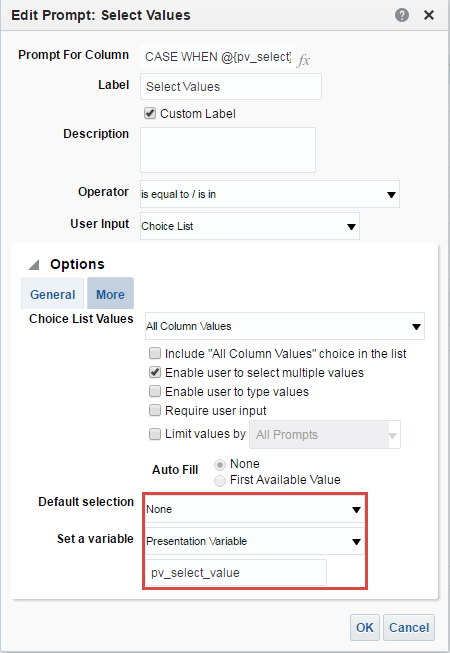Image resolution: width=450 pixels, height=653 pixels.
Task: Open the fx formula editor icon
Action: coord(304,60)
